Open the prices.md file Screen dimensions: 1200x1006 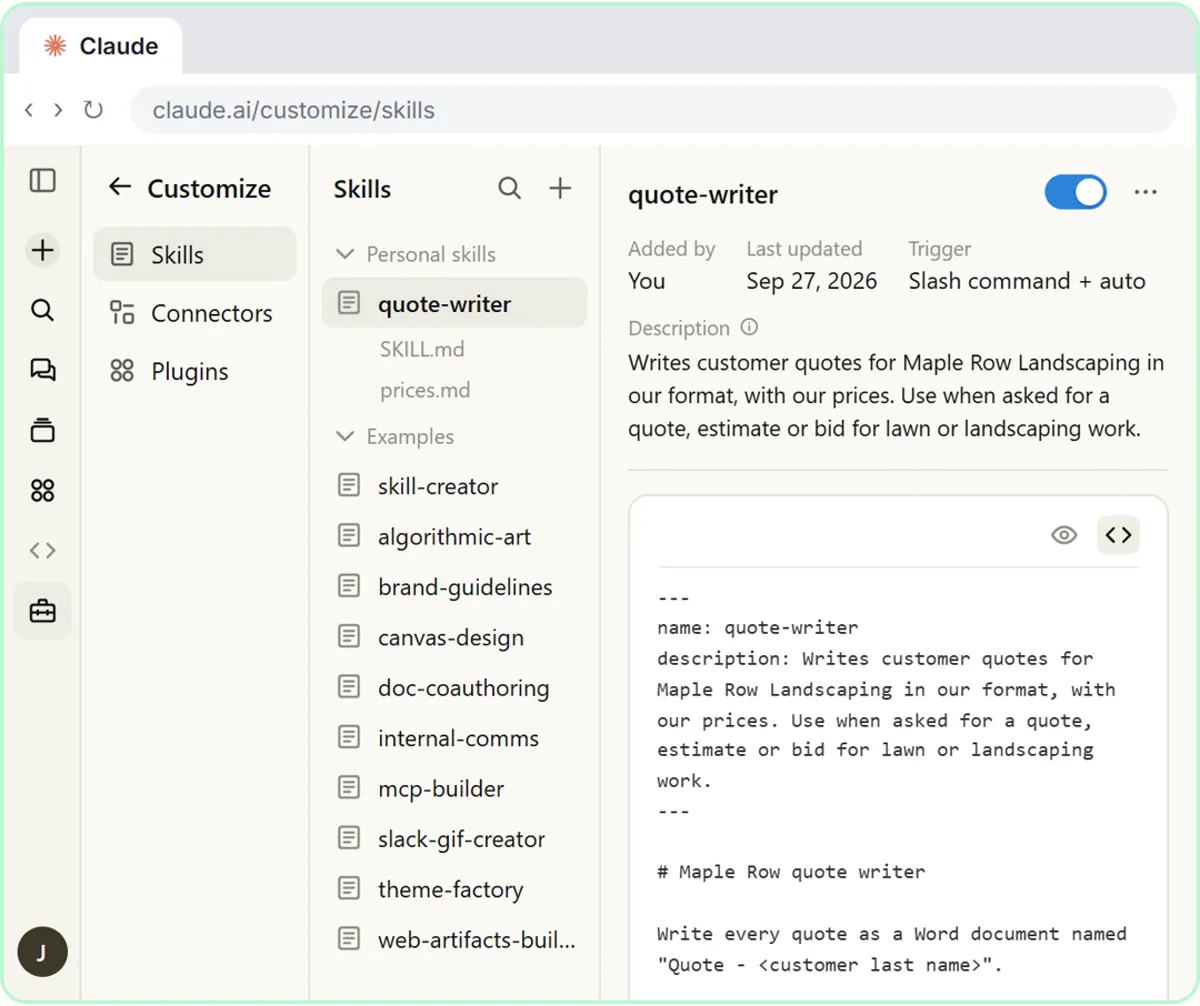[425, 390]
